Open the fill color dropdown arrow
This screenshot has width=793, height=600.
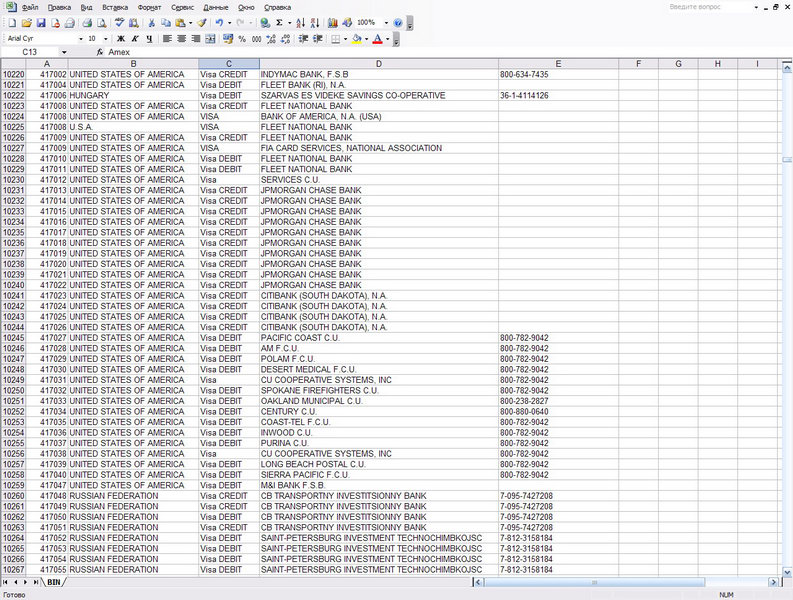pos(367,39)
